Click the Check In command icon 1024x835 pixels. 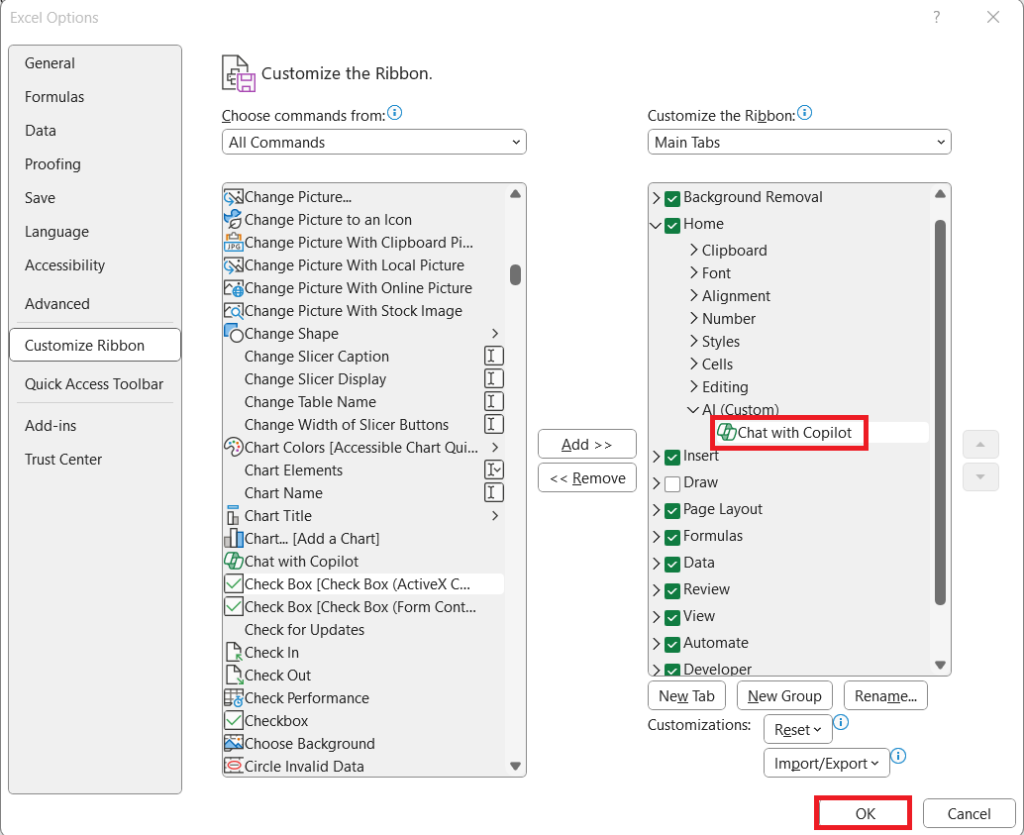pyautogui.click(x=233, y=652)
